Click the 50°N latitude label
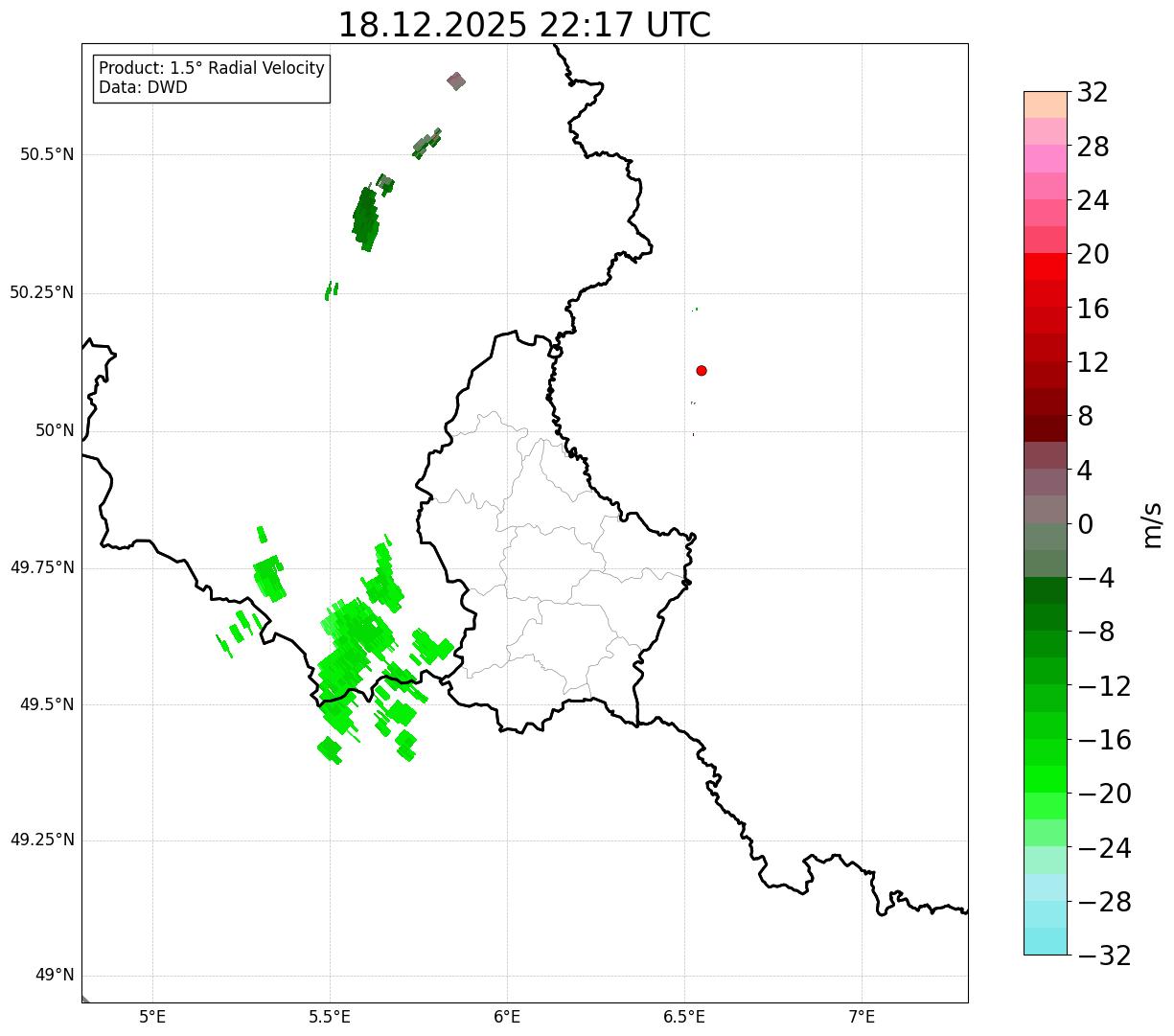The image size is (1174, 1036). (x=55, y=430)
